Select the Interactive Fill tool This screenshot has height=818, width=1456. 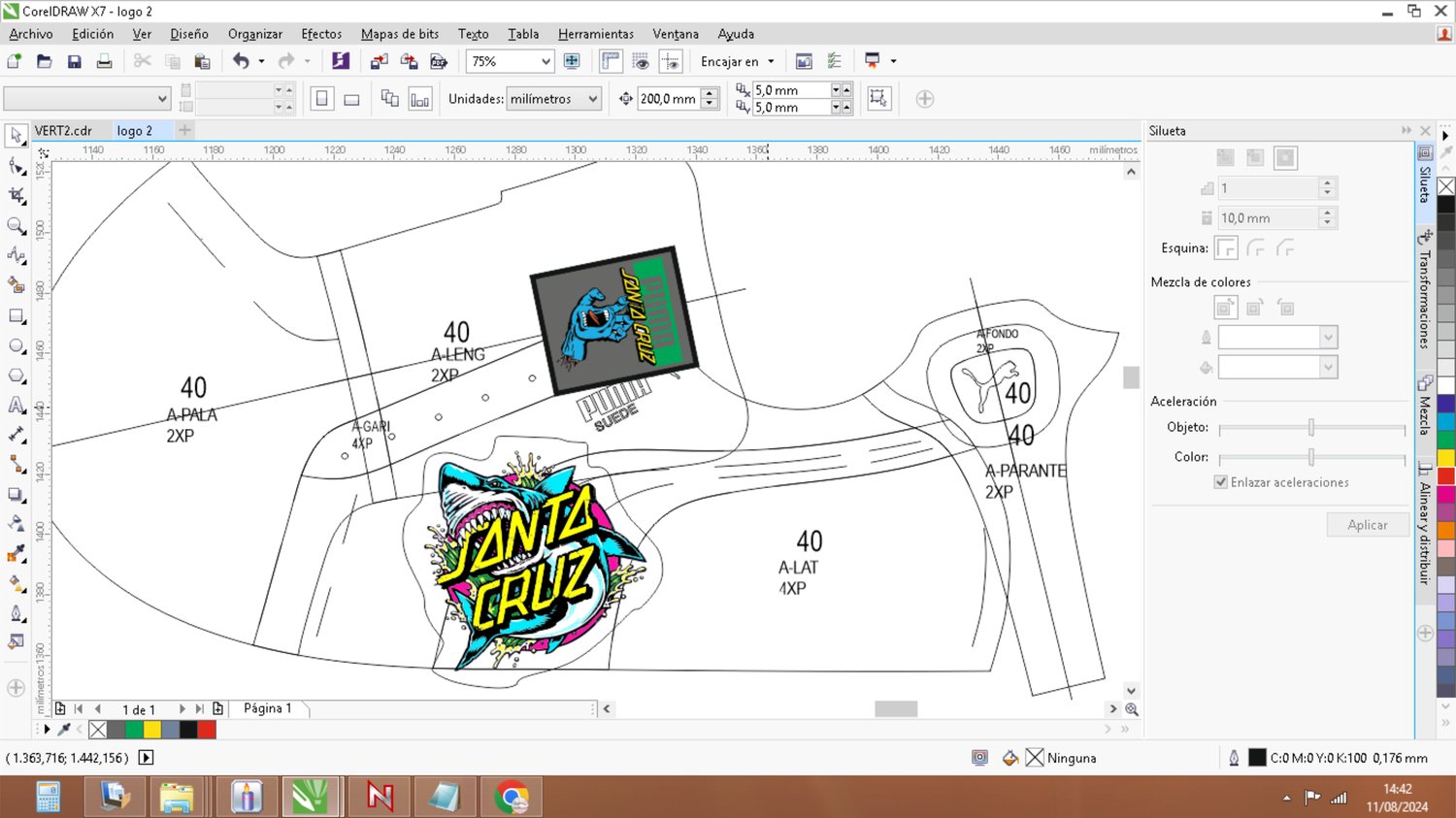[x=16, y=584]
